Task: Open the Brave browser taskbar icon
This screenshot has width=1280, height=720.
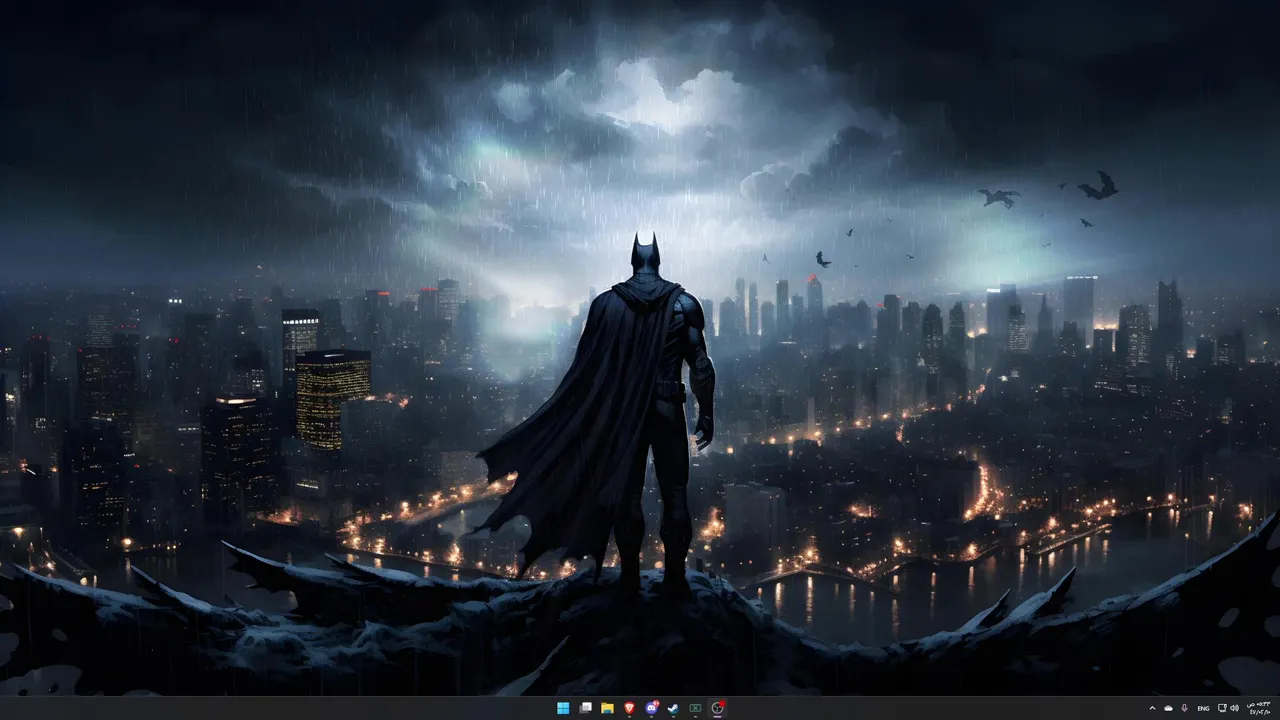Action: coord(629,708)
